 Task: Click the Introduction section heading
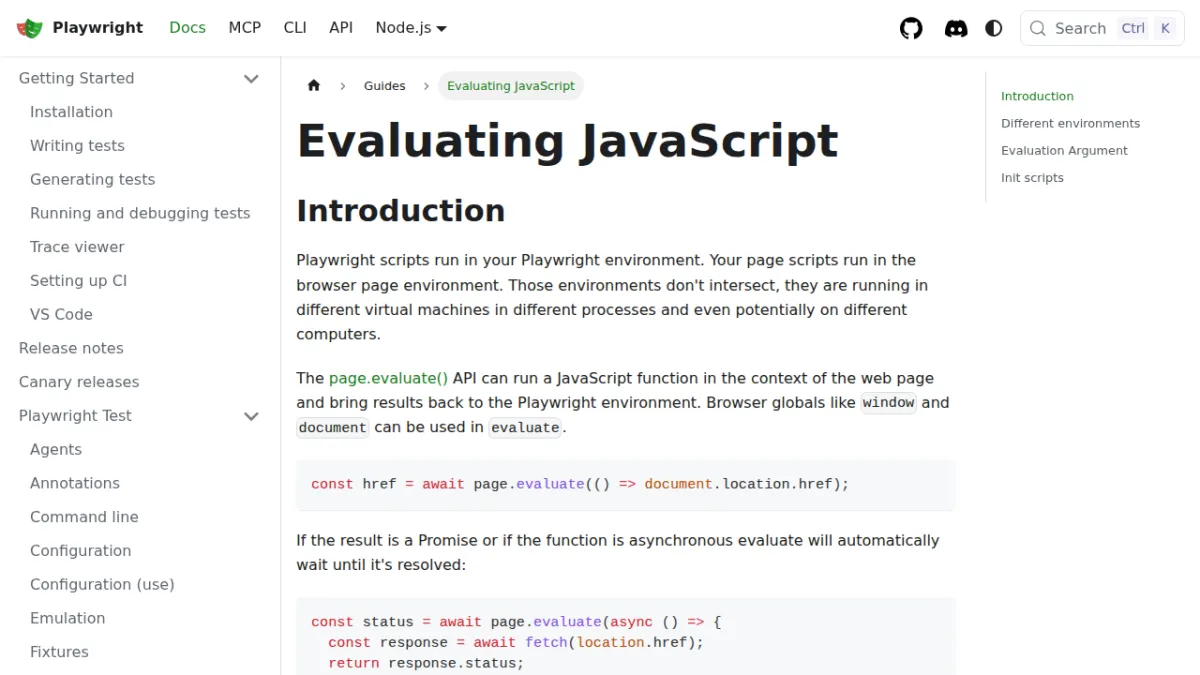coord(400,211)
